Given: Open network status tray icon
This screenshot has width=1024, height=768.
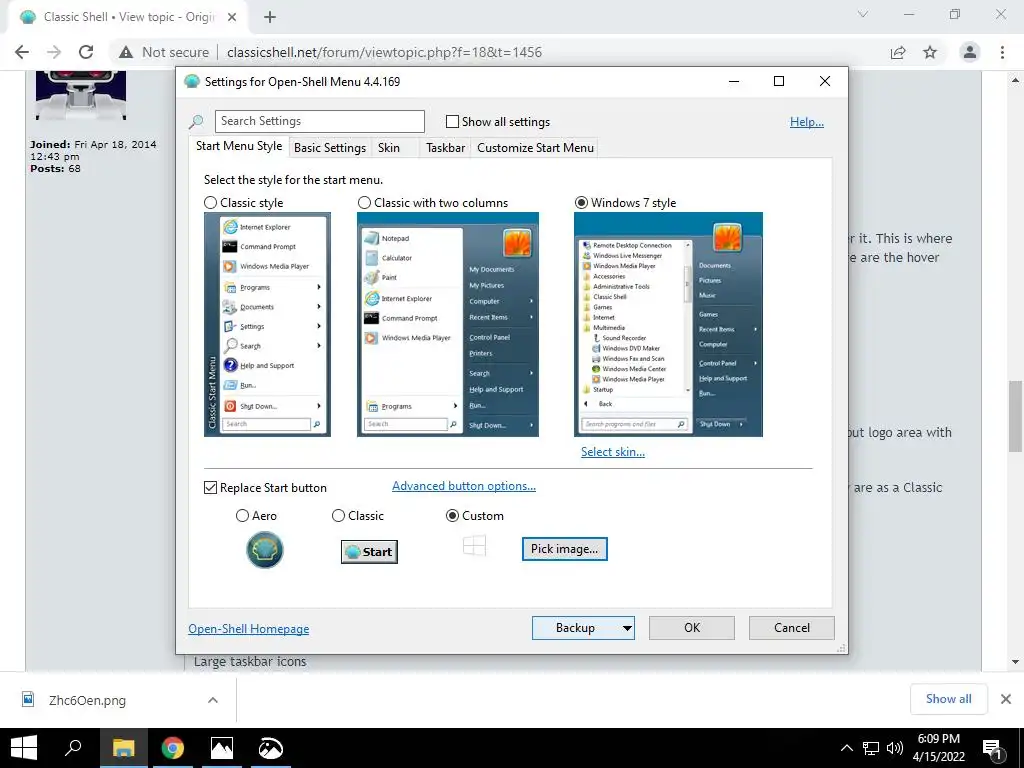Looking at the screenshot, I should [871, 748].
